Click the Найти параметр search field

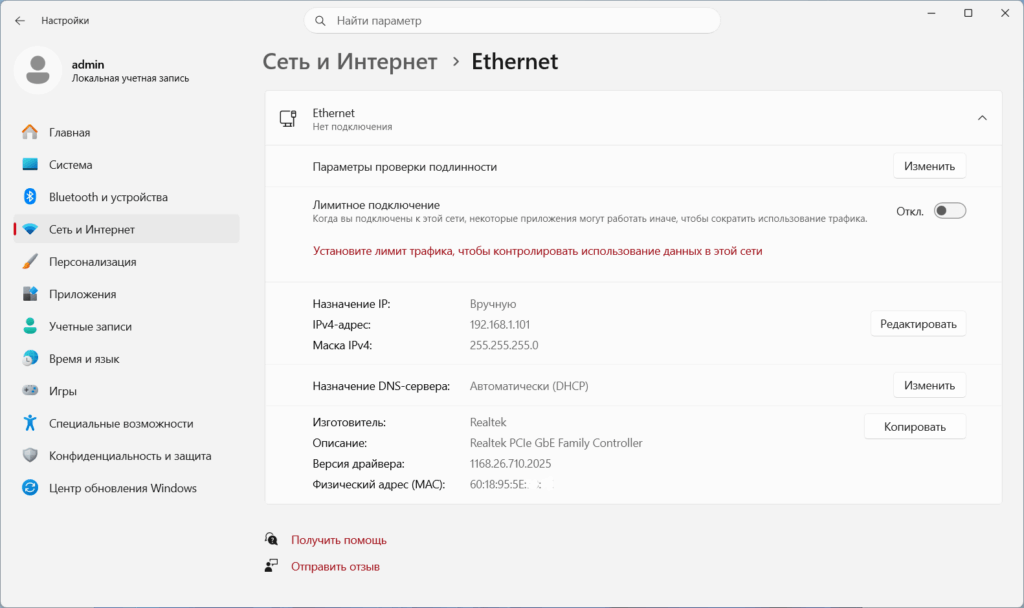point(512,21)
